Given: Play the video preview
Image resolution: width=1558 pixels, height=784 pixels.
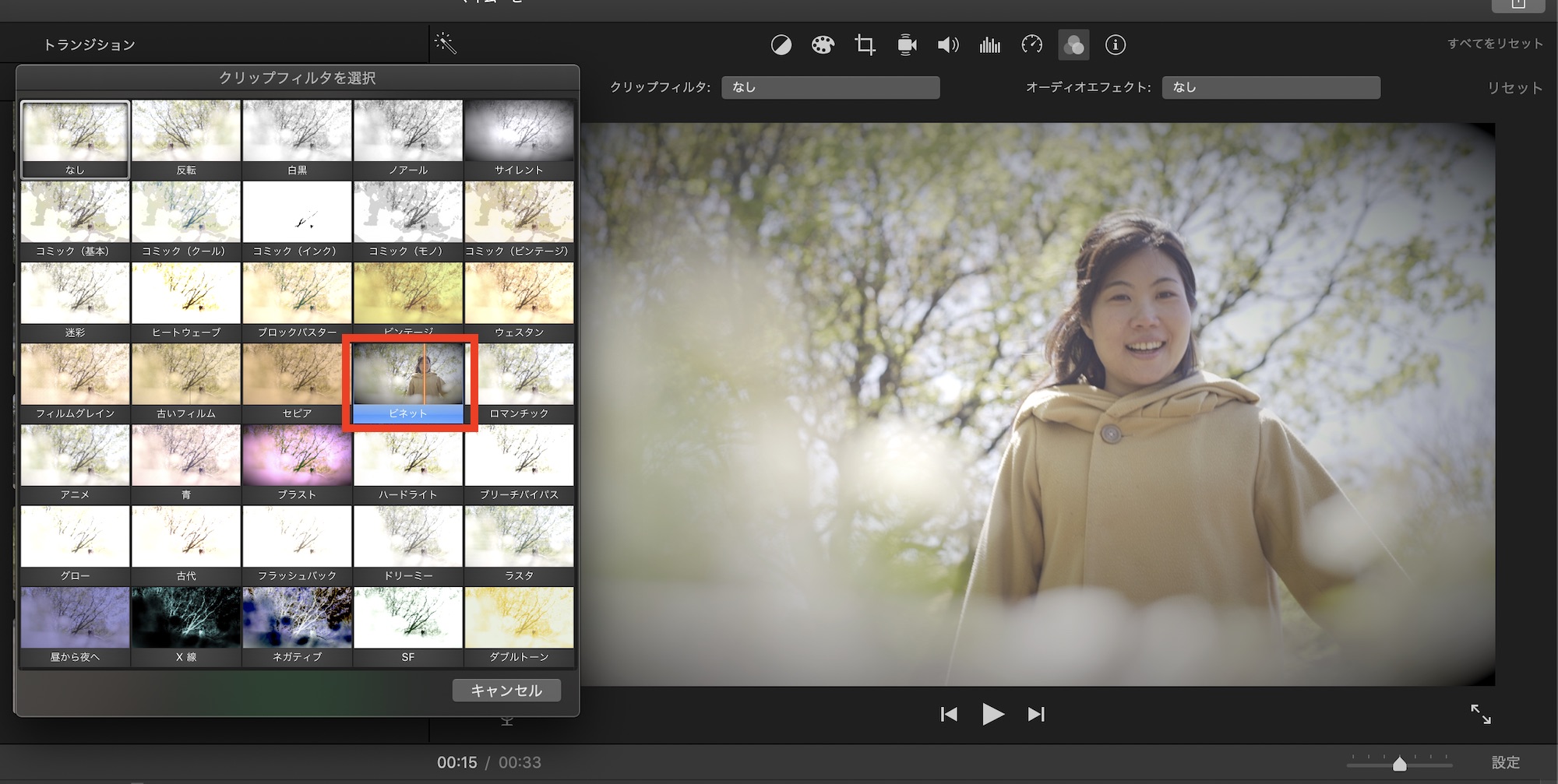Looking at the screenshot, I should tap(992, 714).
